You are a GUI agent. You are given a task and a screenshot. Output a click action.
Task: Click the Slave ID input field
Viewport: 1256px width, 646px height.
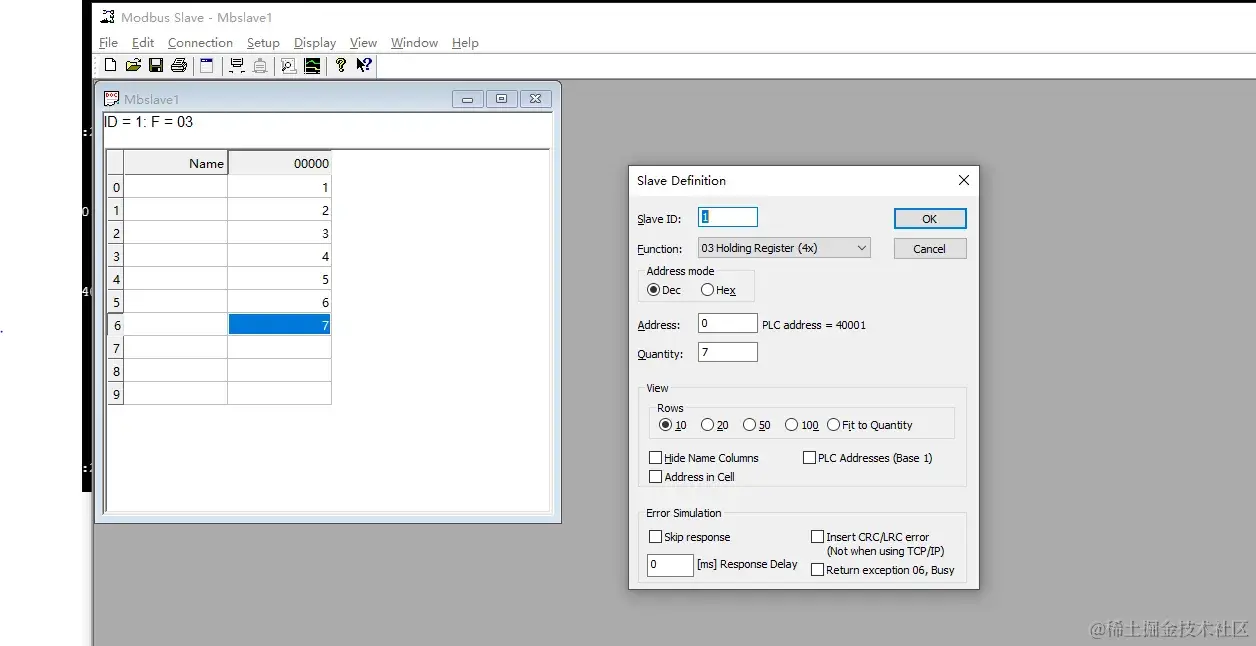728,217
